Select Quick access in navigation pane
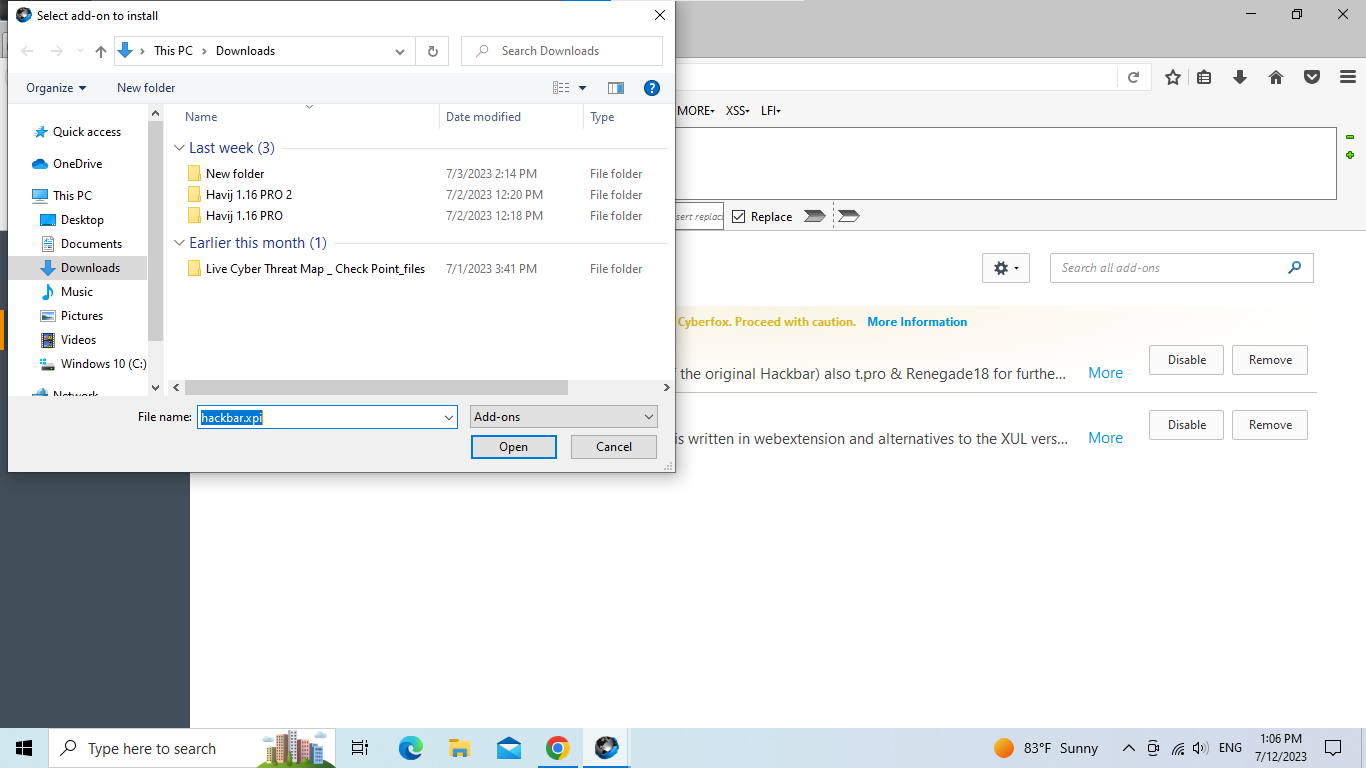1366x768 pixels. pyautogui.click(x=87, y=132)
